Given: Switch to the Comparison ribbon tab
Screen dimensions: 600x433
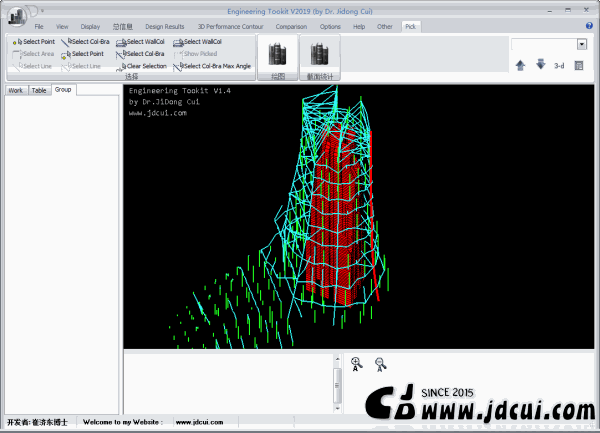Looking at the screenshot, I should (291, 26).
